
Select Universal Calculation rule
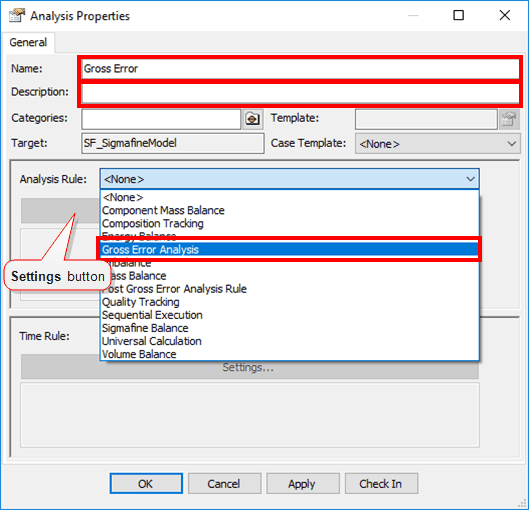point(289,341)
